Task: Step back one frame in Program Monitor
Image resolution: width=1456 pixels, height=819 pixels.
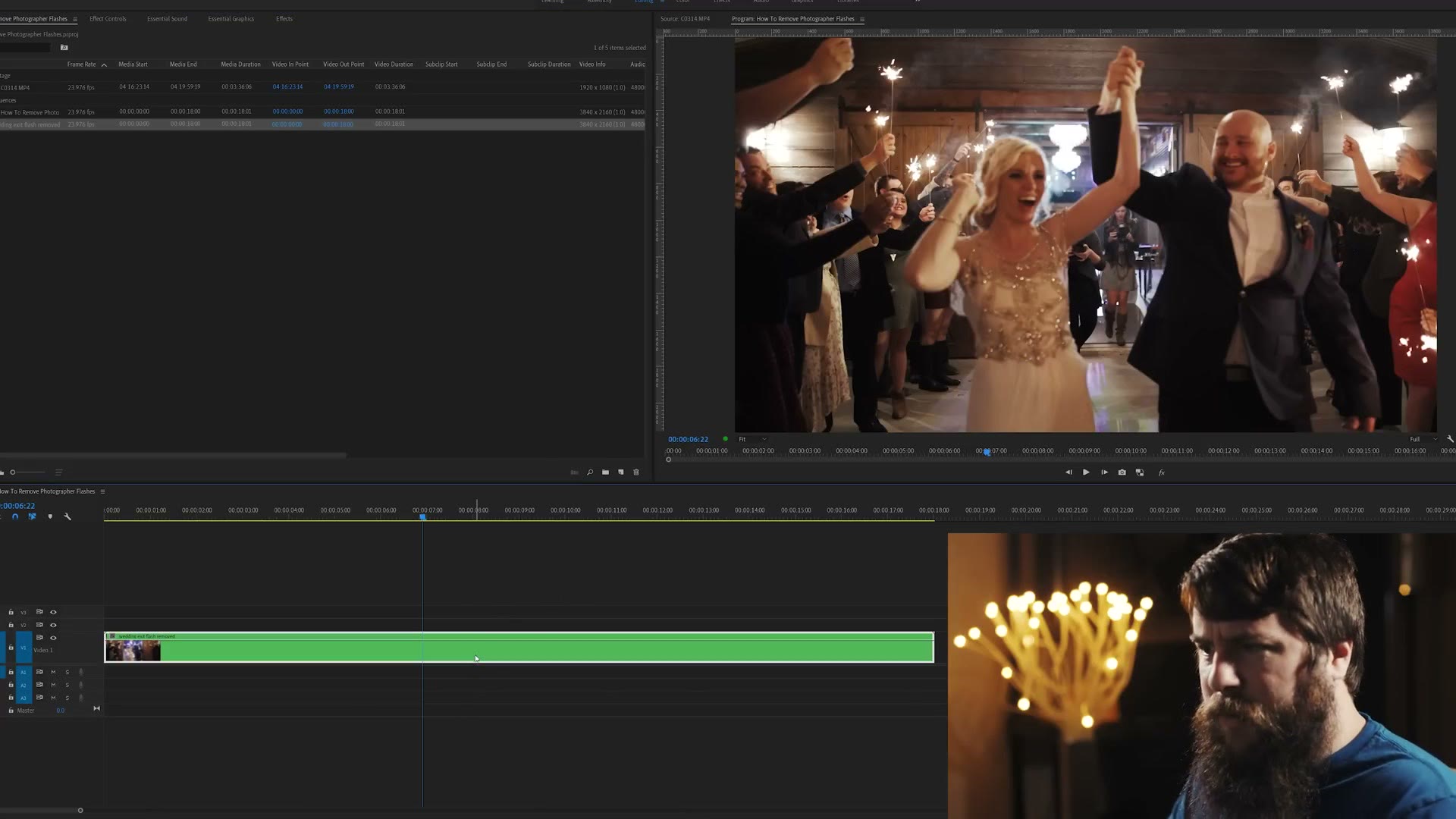Action: (1068, 472)
